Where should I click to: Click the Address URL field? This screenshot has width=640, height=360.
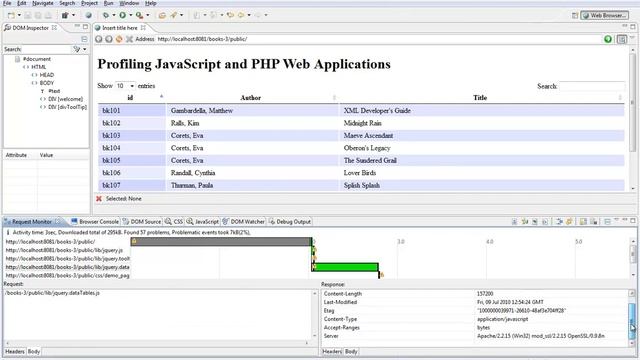[x=379, y=39]
